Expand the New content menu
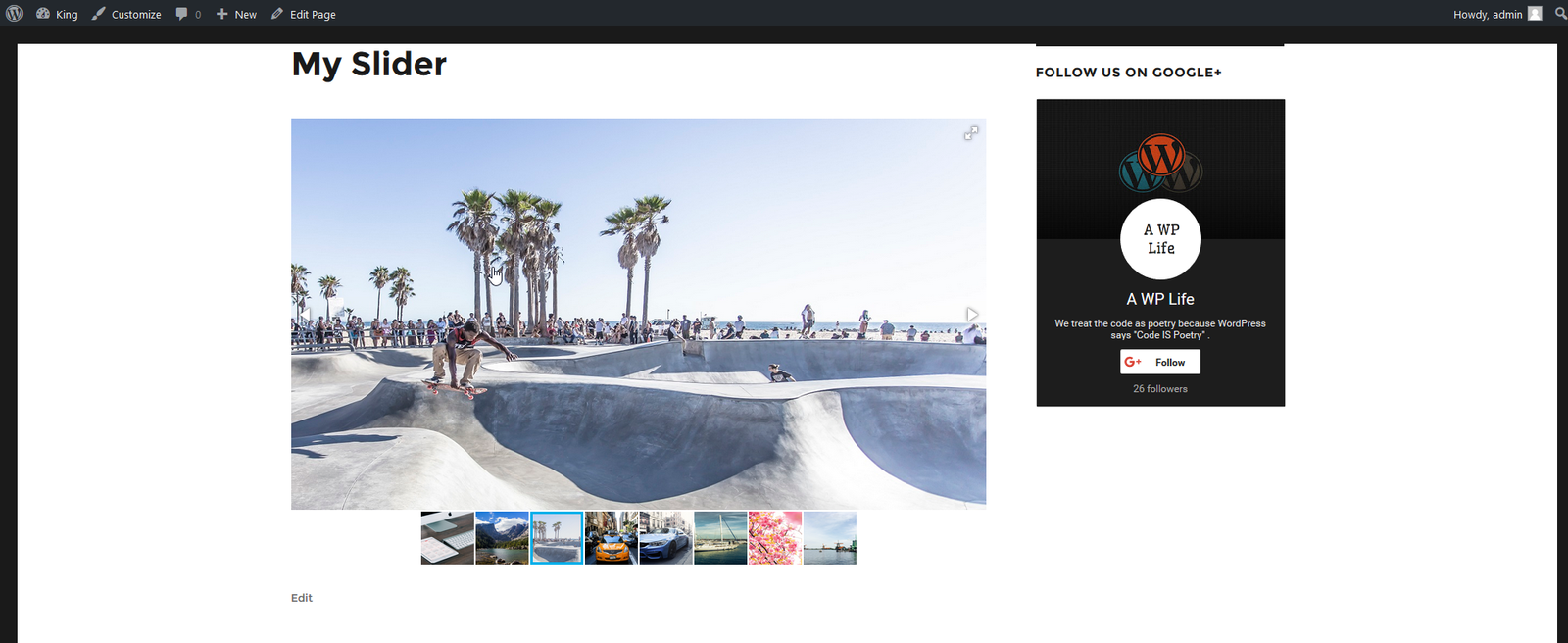This screenshot has height=643, width=1568. [x=236, y=14]
